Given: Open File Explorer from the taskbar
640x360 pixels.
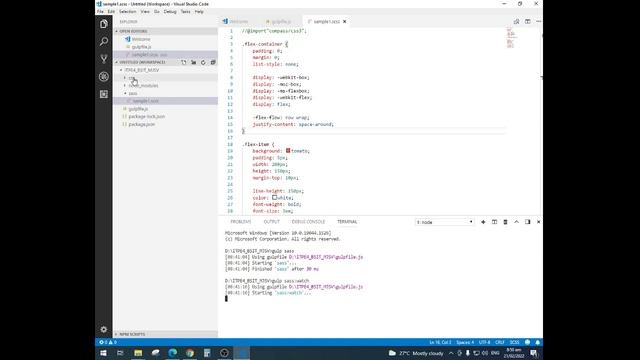Looking at the screenshot, I should coord(138,353).
